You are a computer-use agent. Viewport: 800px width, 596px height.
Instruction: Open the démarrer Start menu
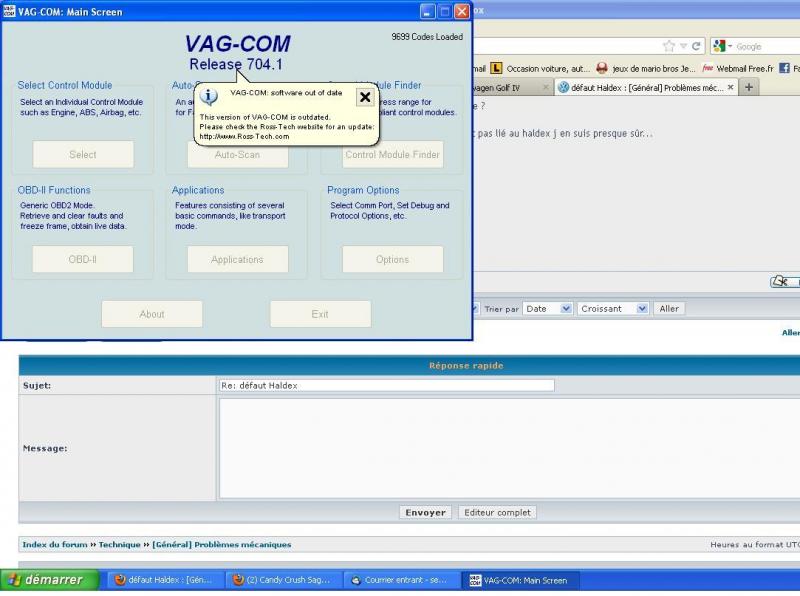click(49, 580)
